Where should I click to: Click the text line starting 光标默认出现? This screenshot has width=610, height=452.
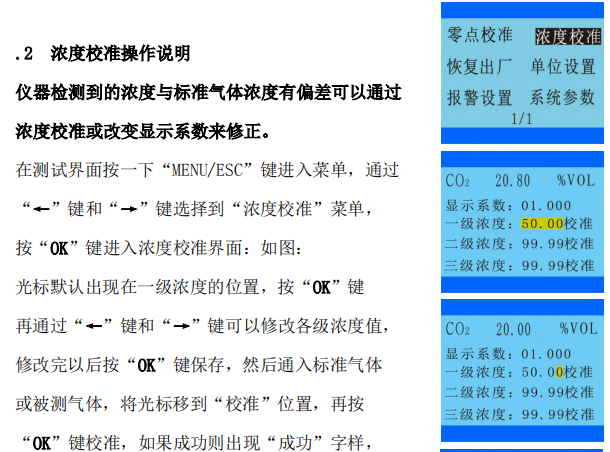[x=190, y=286]
